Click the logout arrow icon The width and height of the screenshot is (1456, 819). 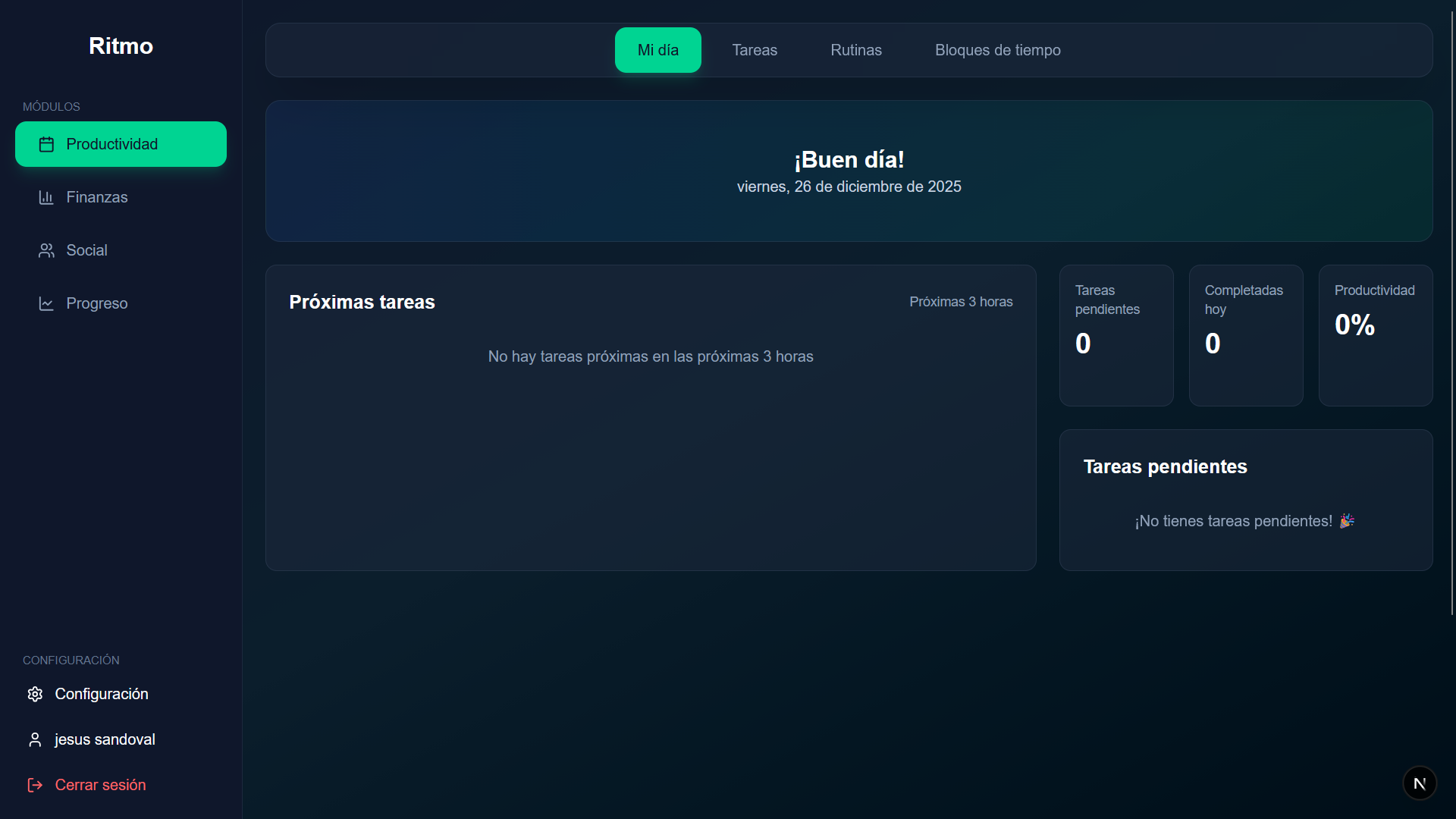point(34,785)
